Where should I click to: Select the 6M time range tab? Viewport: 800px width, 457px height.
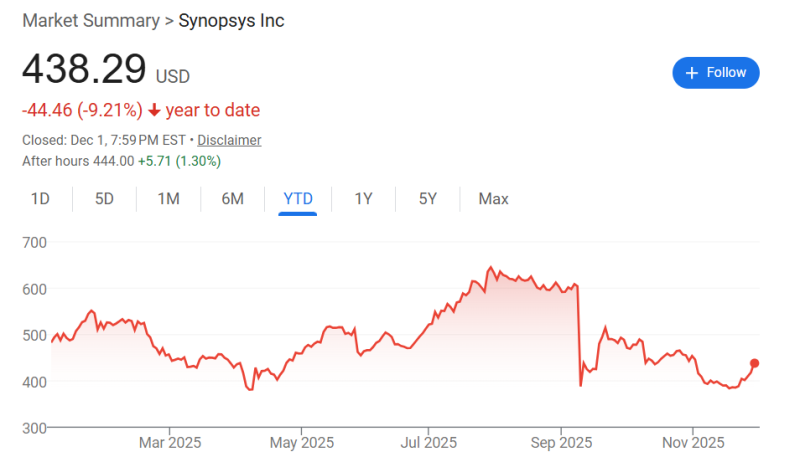point(232,199)
